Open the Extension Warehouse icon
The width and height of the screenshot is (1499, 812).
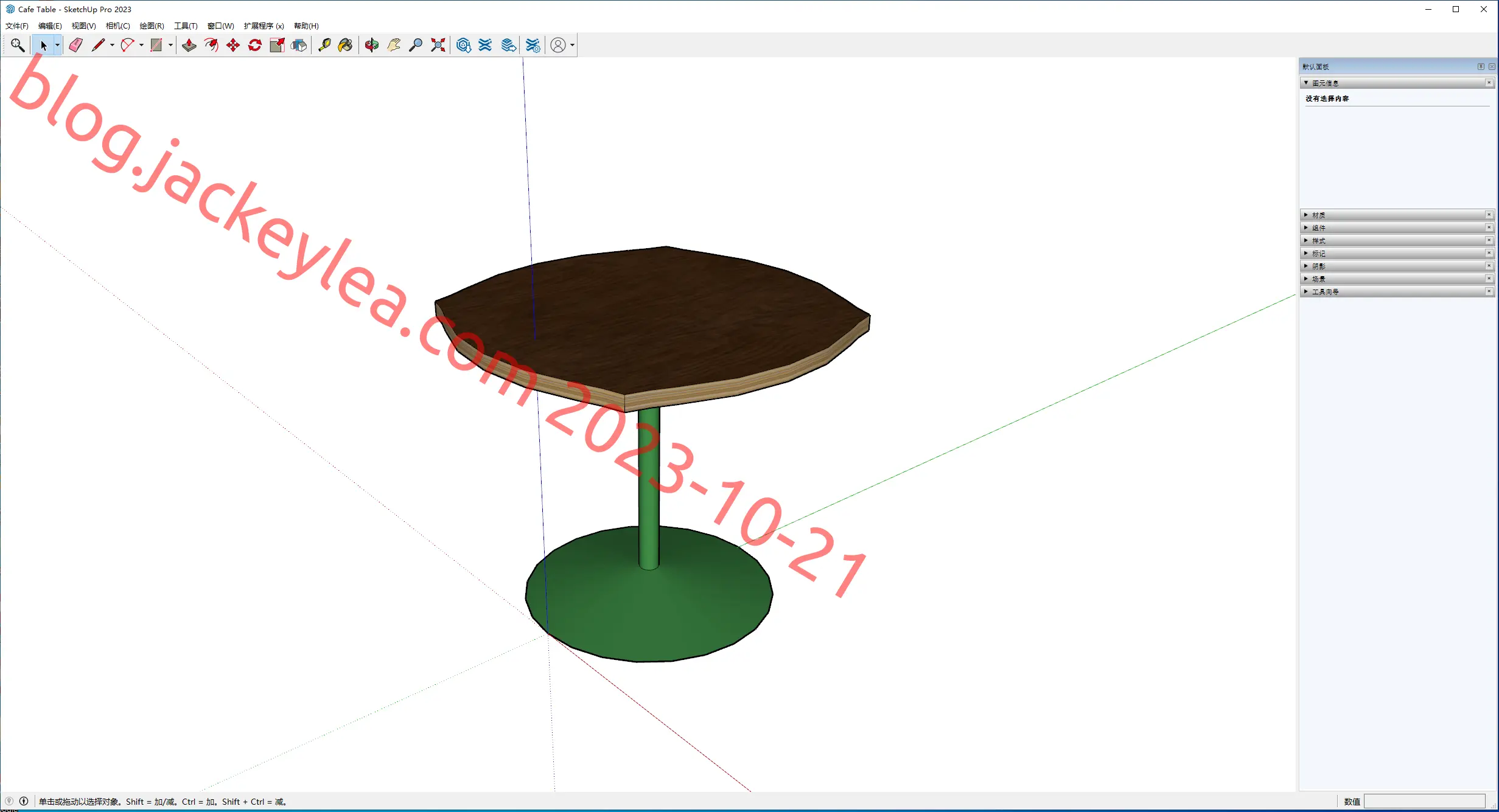(485, 45)
